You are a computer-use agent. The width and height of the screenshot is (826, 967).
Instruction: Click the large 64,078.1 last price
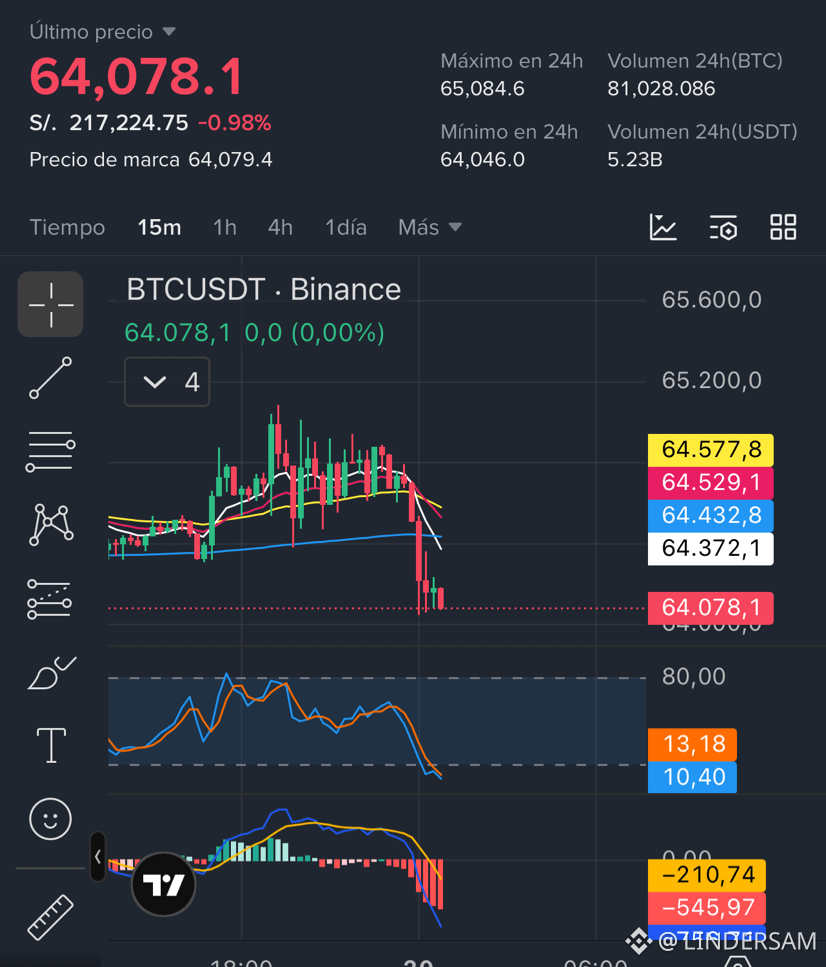tap(136, 77)
